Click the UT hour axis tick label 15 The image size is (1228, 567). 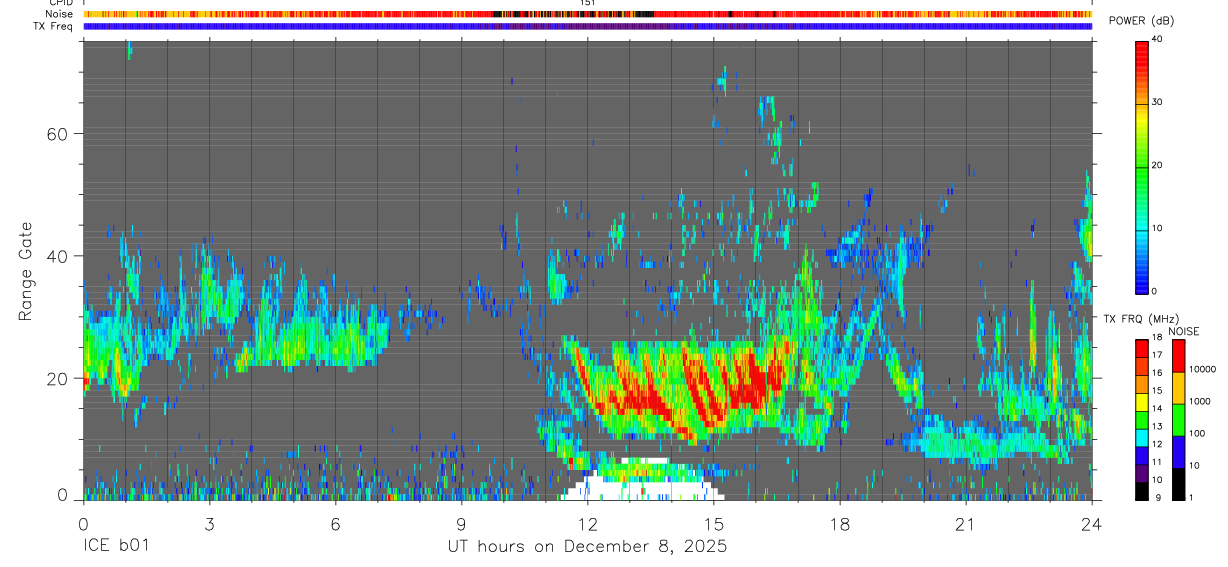click(713, 523)
